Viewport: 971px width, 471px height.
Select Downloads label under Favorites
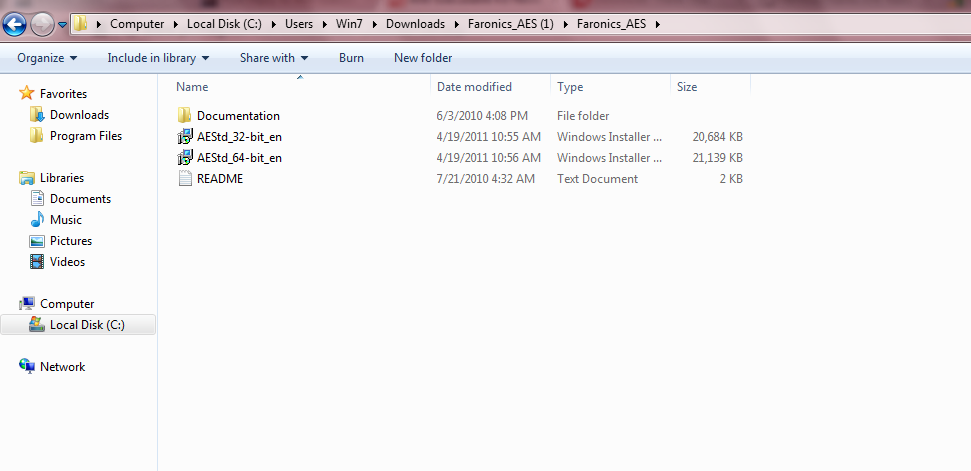(79, 115)
